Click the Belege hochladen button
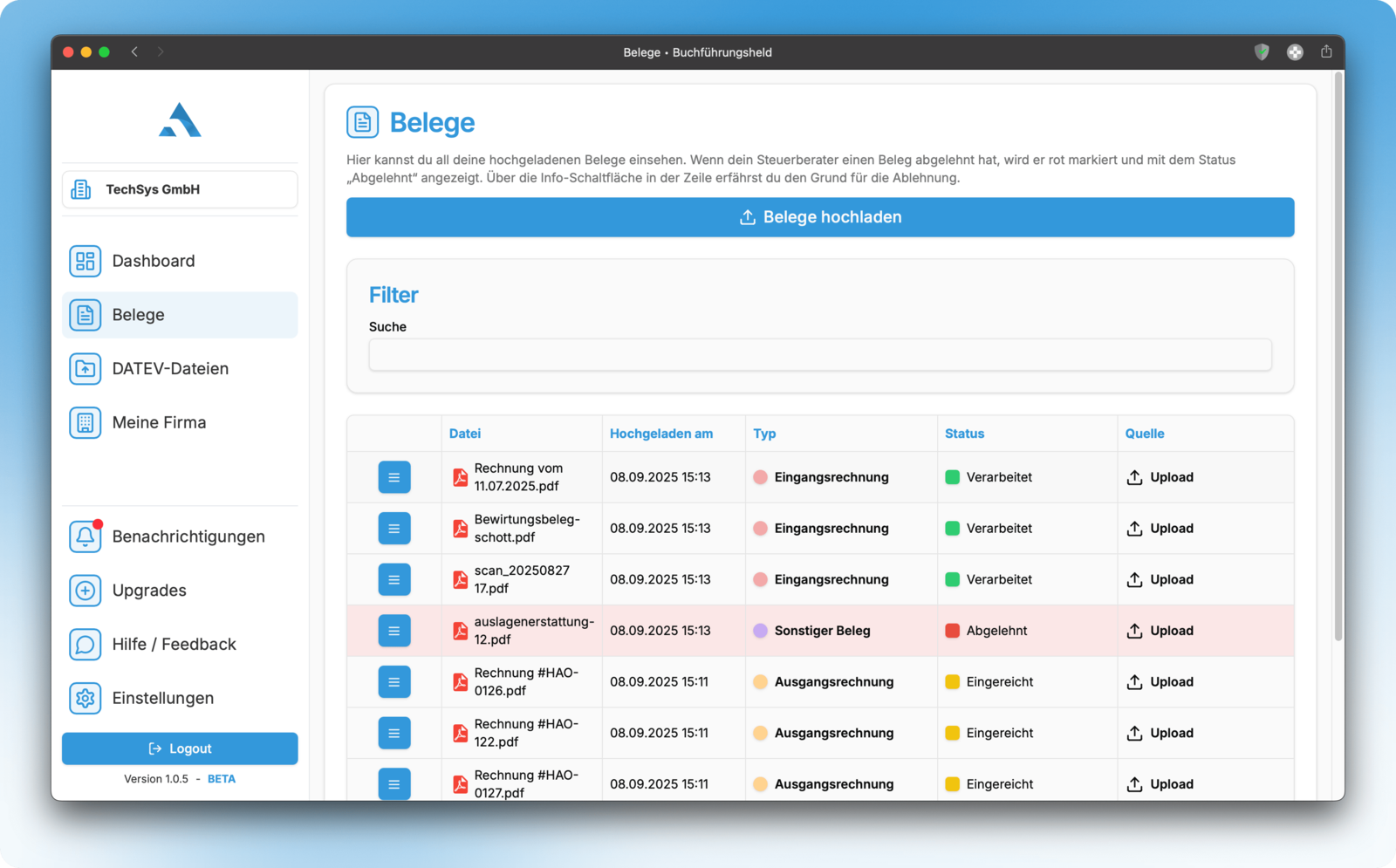This screenshot has width=1396, height=868. (x=820, y=217)
